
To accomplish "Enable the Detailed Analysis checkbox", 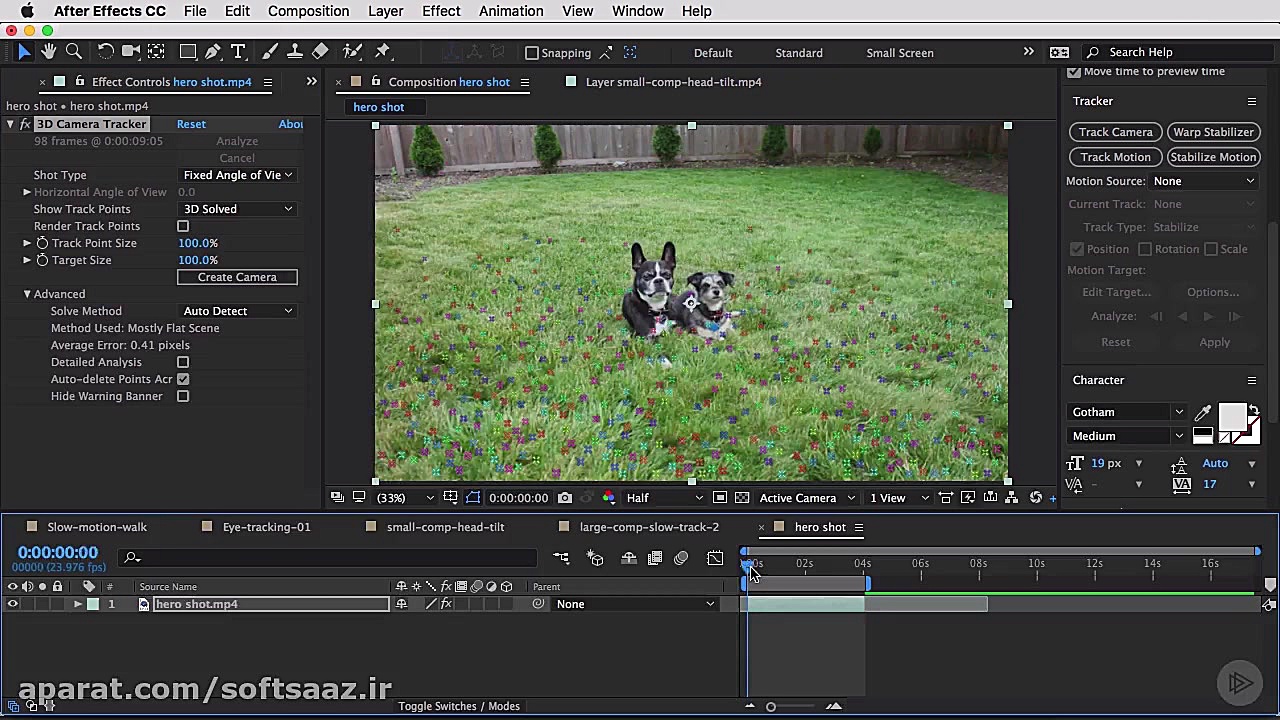I will click(183, 362).
